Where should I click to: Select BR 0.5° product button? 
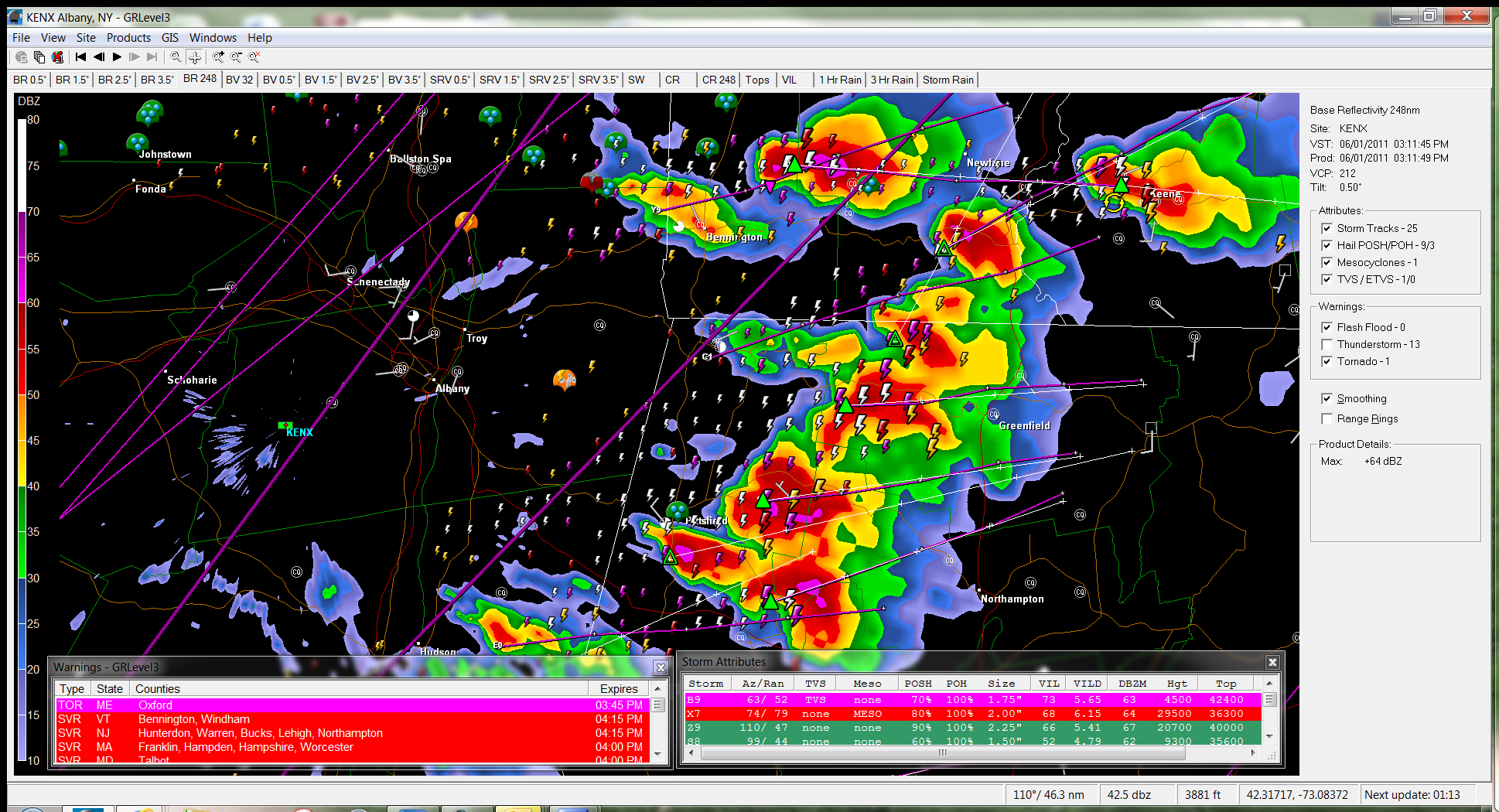pyautogui.click(x=30, y=80)
